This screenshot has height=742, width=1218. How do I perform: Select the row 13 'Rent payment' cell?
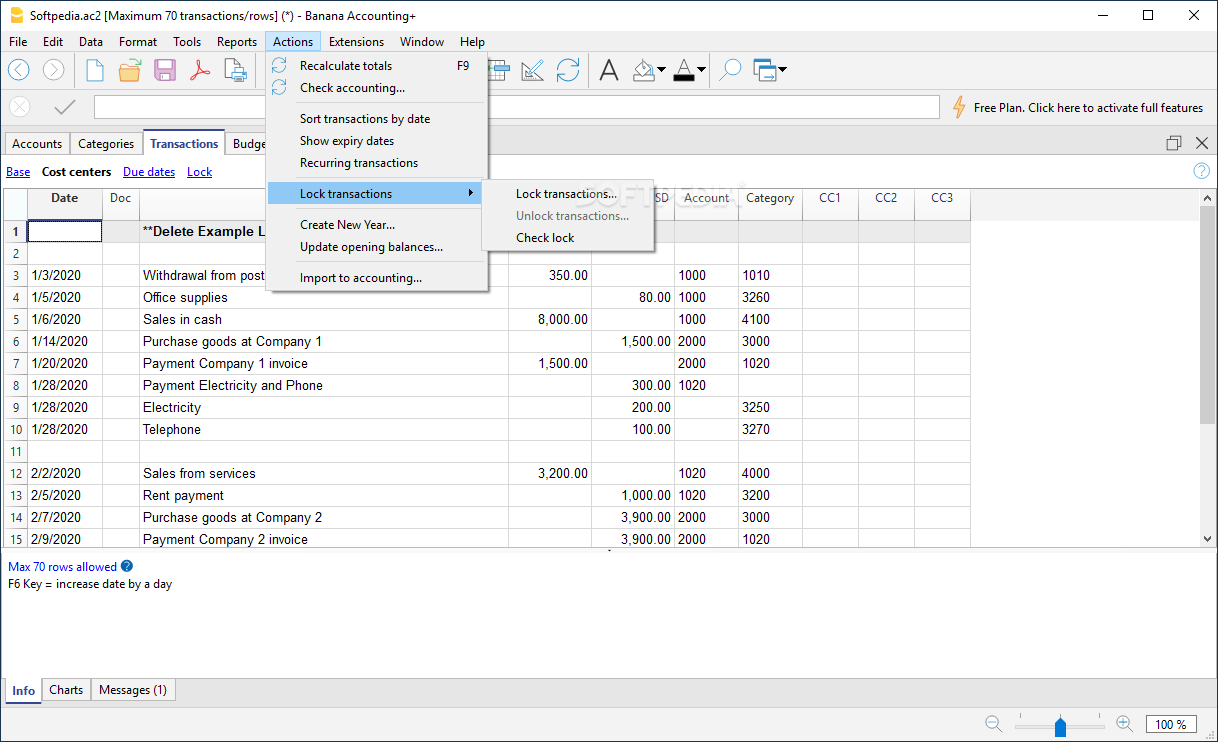click(x=324, y=496)
